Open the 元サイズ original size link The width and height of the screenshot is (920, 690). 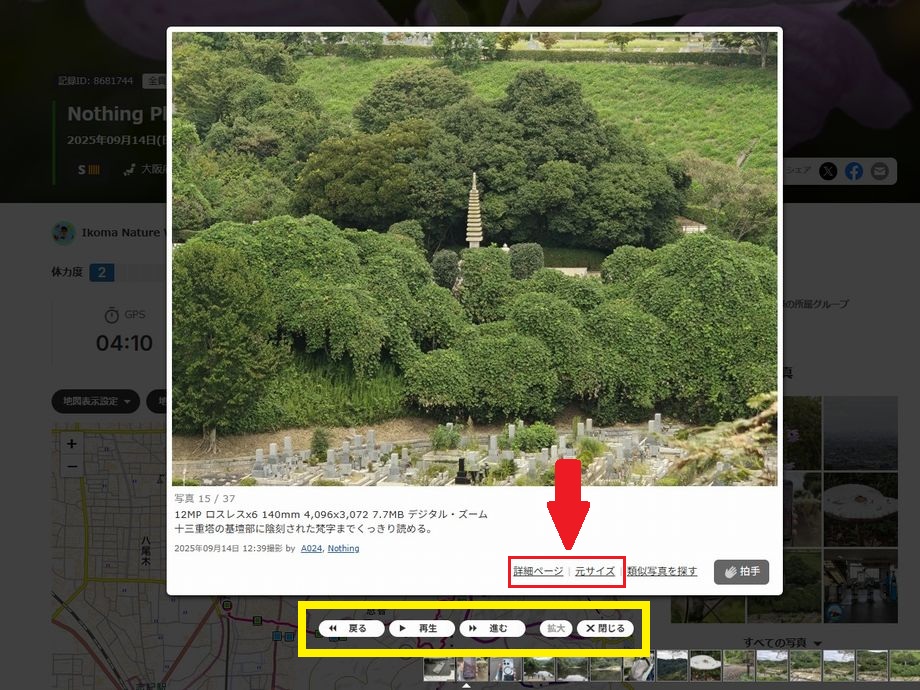tap(595, 571)
